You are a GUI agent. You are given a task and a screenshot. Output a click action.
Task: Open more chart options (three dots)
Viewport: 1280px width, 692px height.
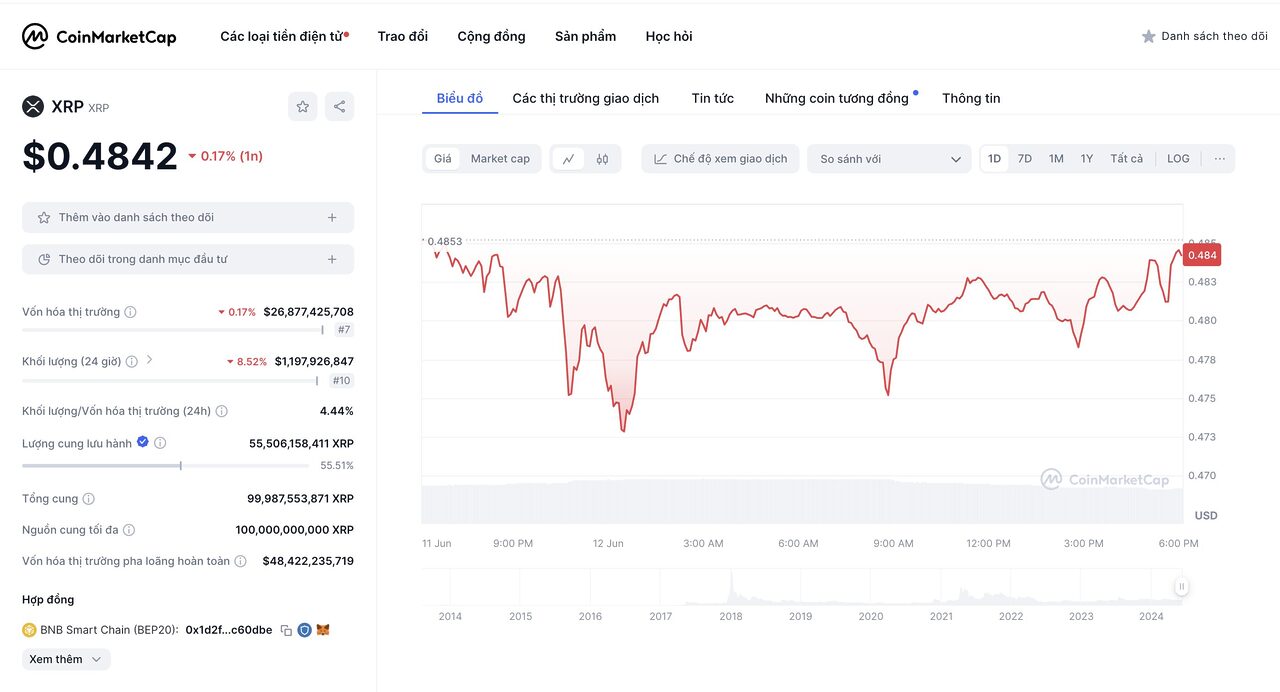1219,159
